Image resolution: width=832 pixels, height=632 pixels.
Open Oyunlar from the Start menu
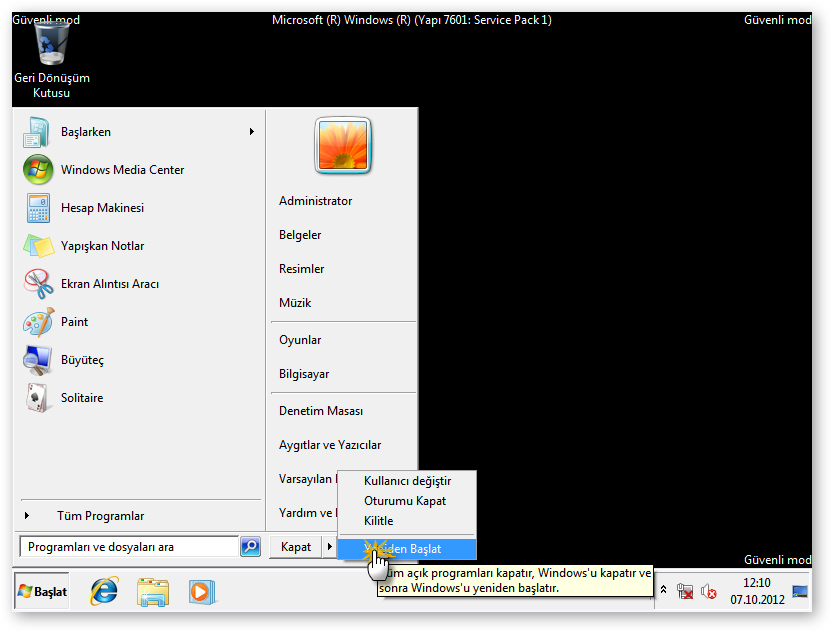(300, 340)
